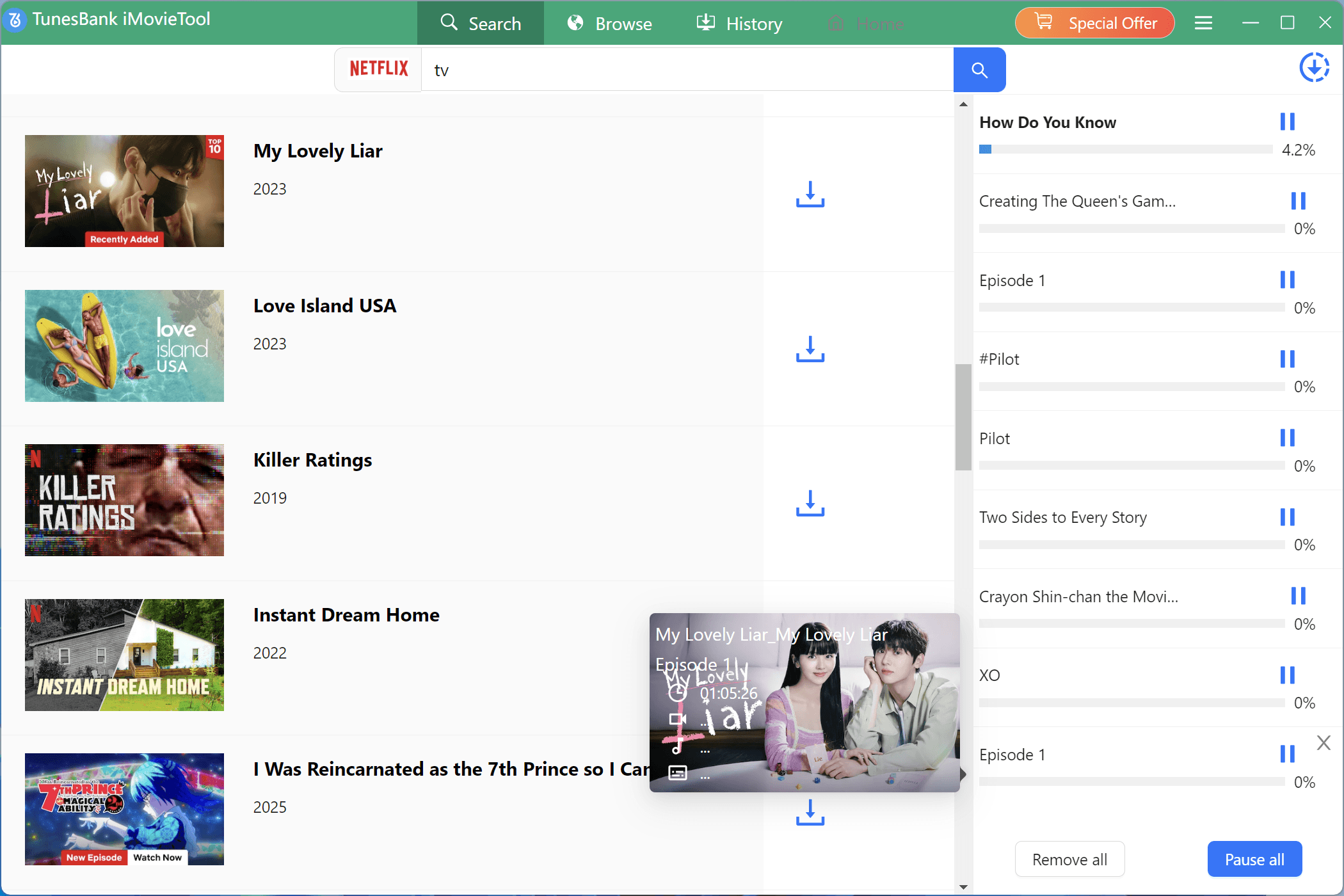Image resolution: width=1344 pixels, height=896 pixels.
Task: Open My Lovely Liar thumbnail
Action: coord(124,191)
